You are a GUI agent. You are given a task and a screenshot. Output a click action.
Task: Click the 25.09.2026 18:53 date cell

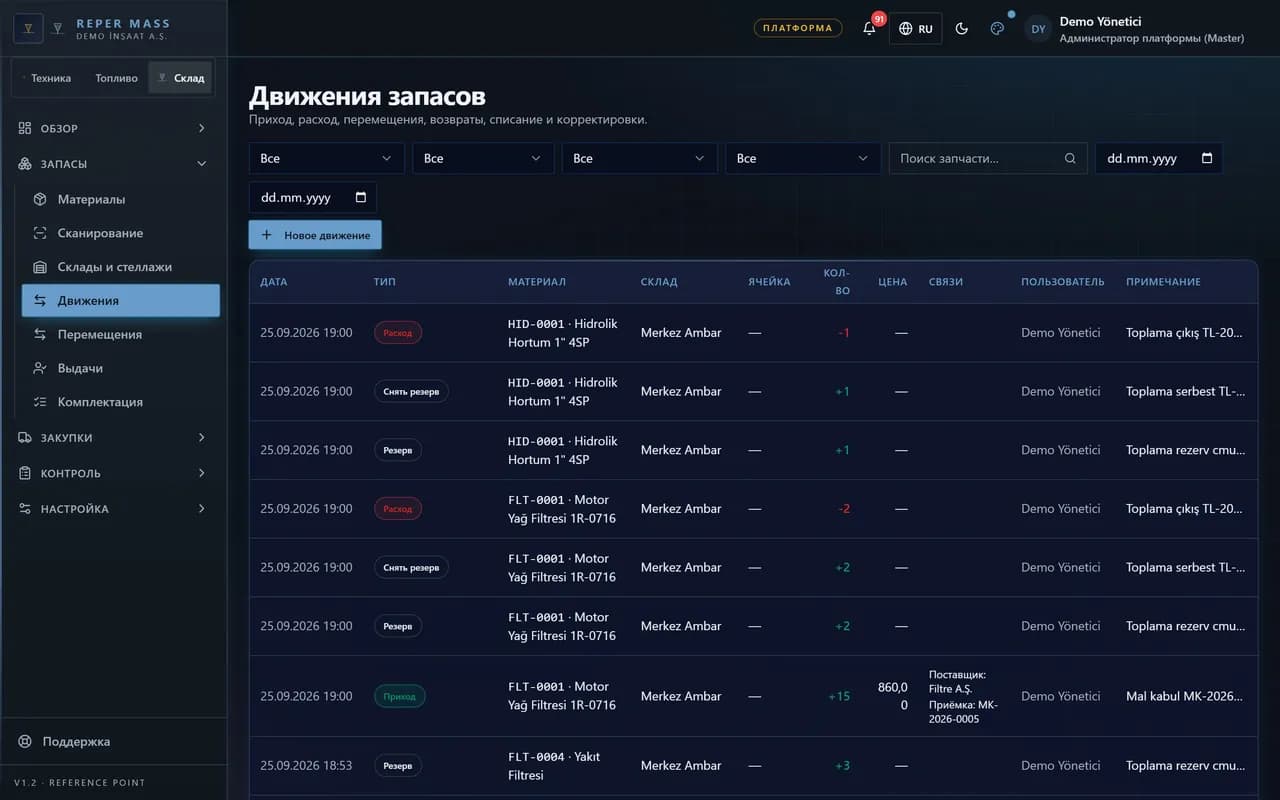(x=306, y=766)
